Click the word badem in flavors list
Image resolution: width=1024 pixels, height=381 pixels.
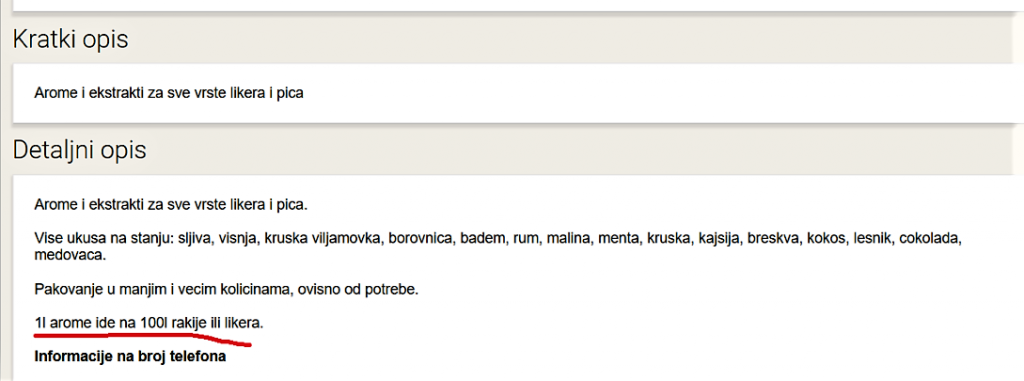481,239
